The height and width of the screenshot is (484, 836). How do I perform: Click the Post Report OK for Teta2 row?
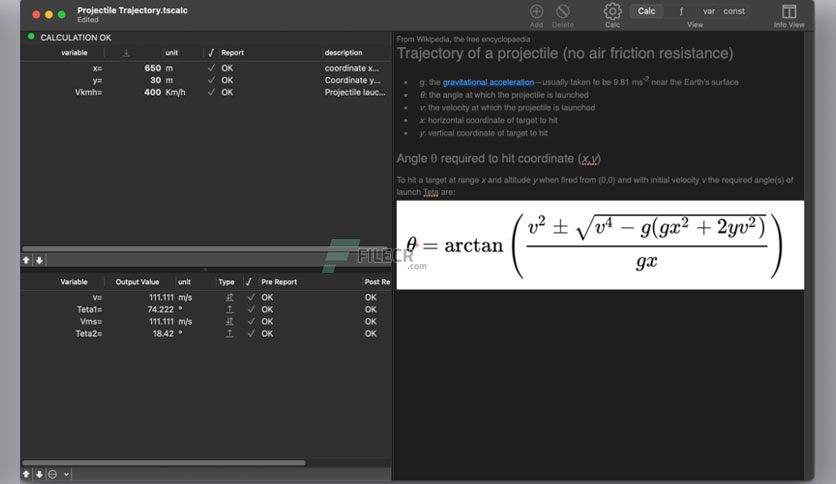point(371,333)
